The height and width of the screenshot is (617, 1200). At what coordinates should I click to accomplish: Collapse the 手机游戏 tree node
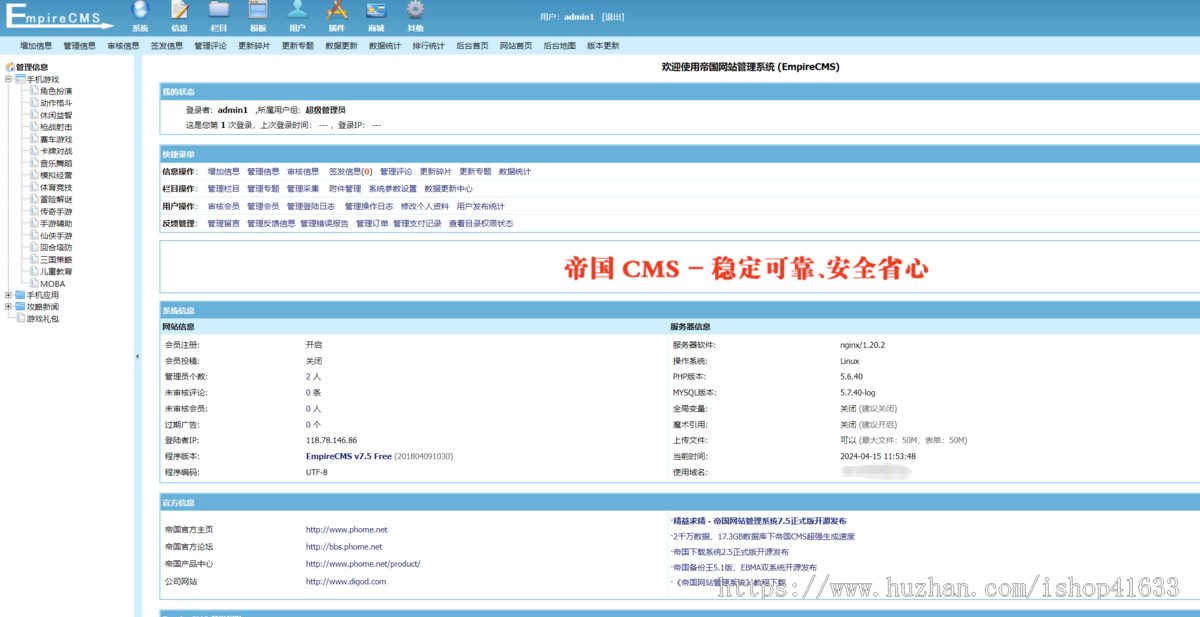pyautogui.click(x=8, y=79)
